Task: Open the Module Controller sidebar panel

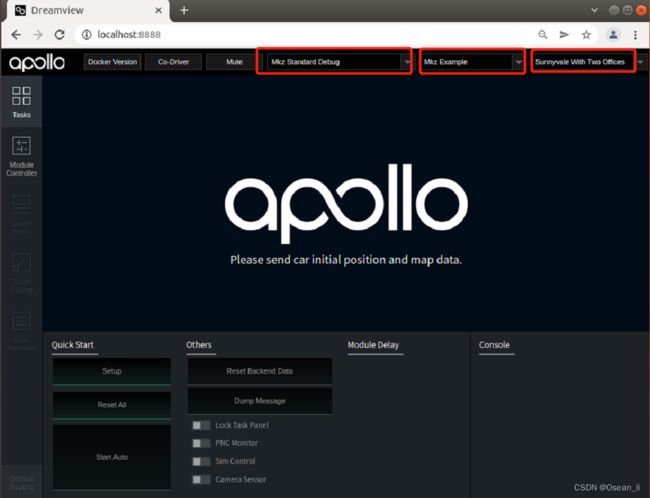Action: tap(21, 156)
